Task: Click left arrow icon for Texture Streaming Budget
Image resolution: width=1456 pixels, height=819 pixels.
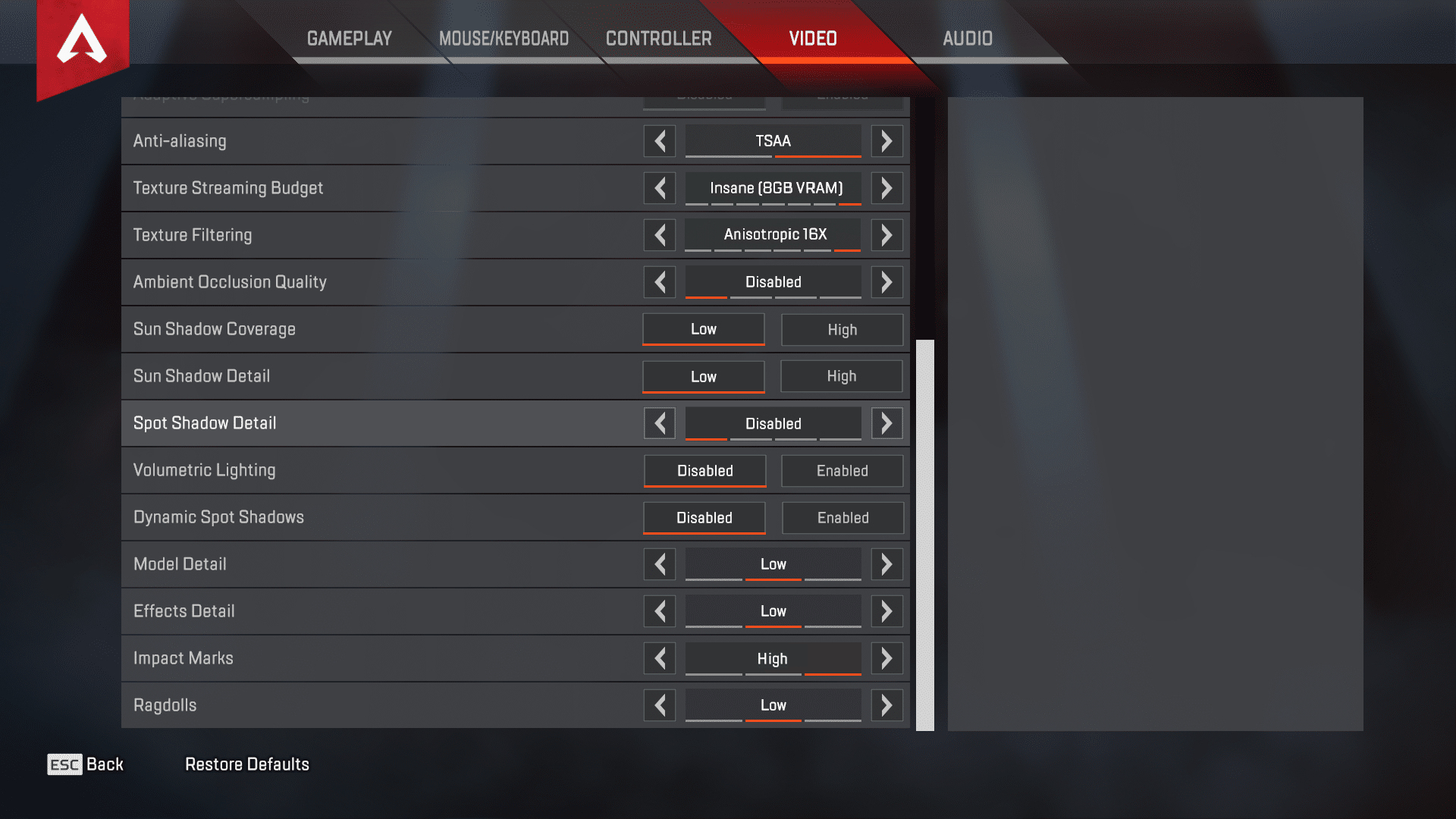Action: coord(659,187)
